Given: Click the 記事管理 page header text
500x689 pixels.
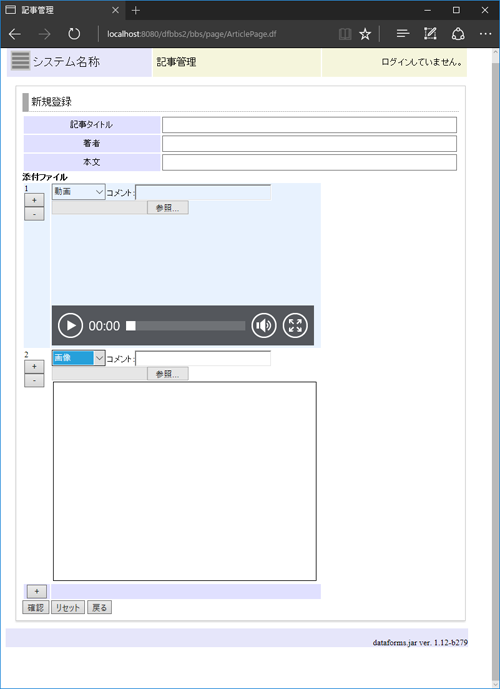Looking at the screenshot, I should 176,62.
